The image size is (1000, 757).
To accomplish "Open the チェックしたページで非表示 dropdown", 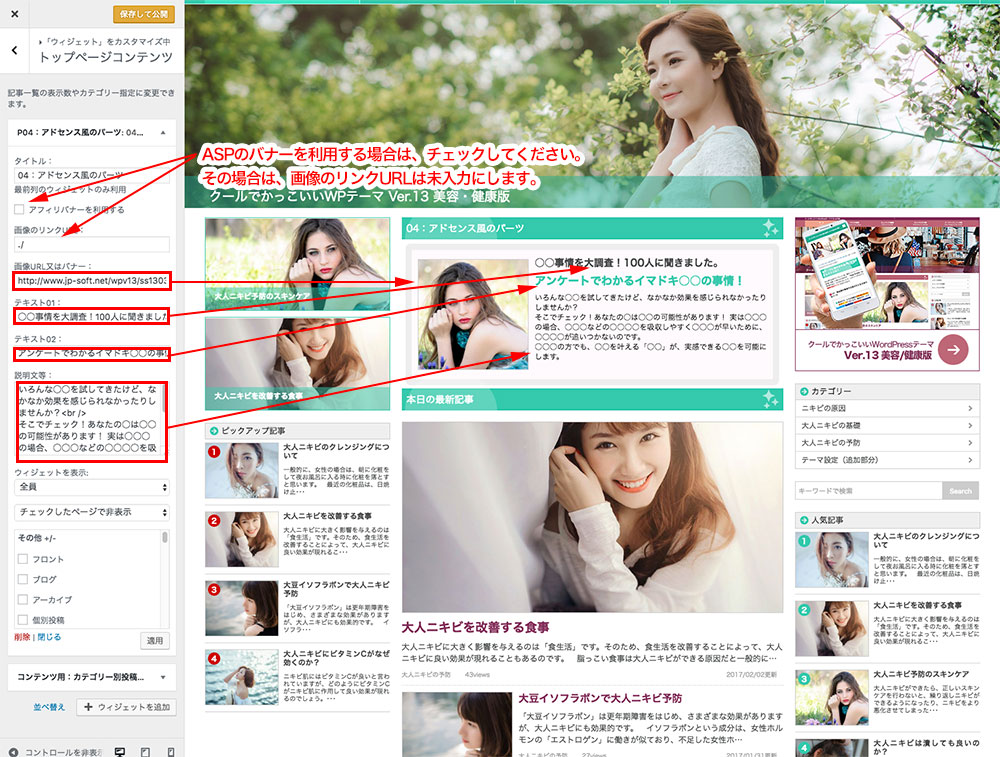I will pyautogui.click(x=92, y=512).
